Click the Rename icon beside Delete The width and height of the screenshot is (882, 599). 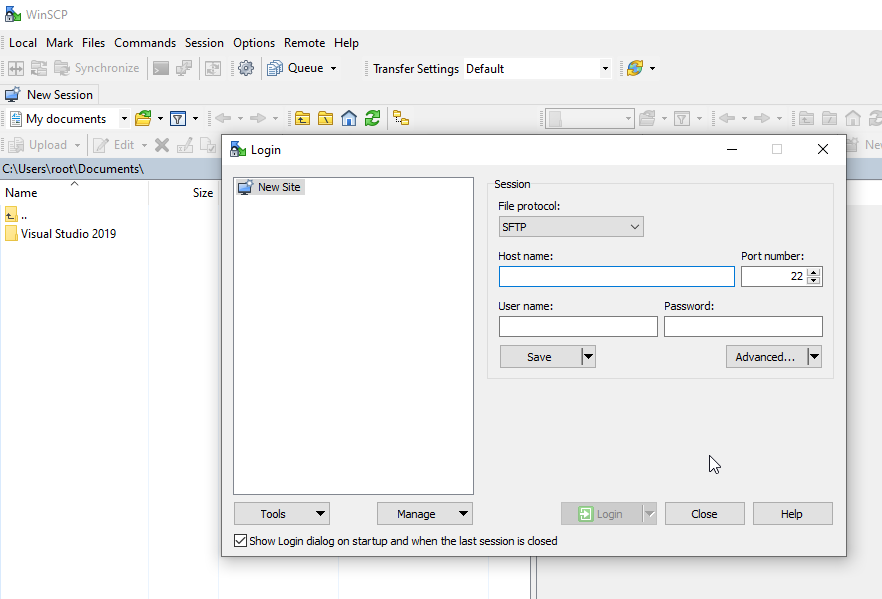click(x=185, y=145)
